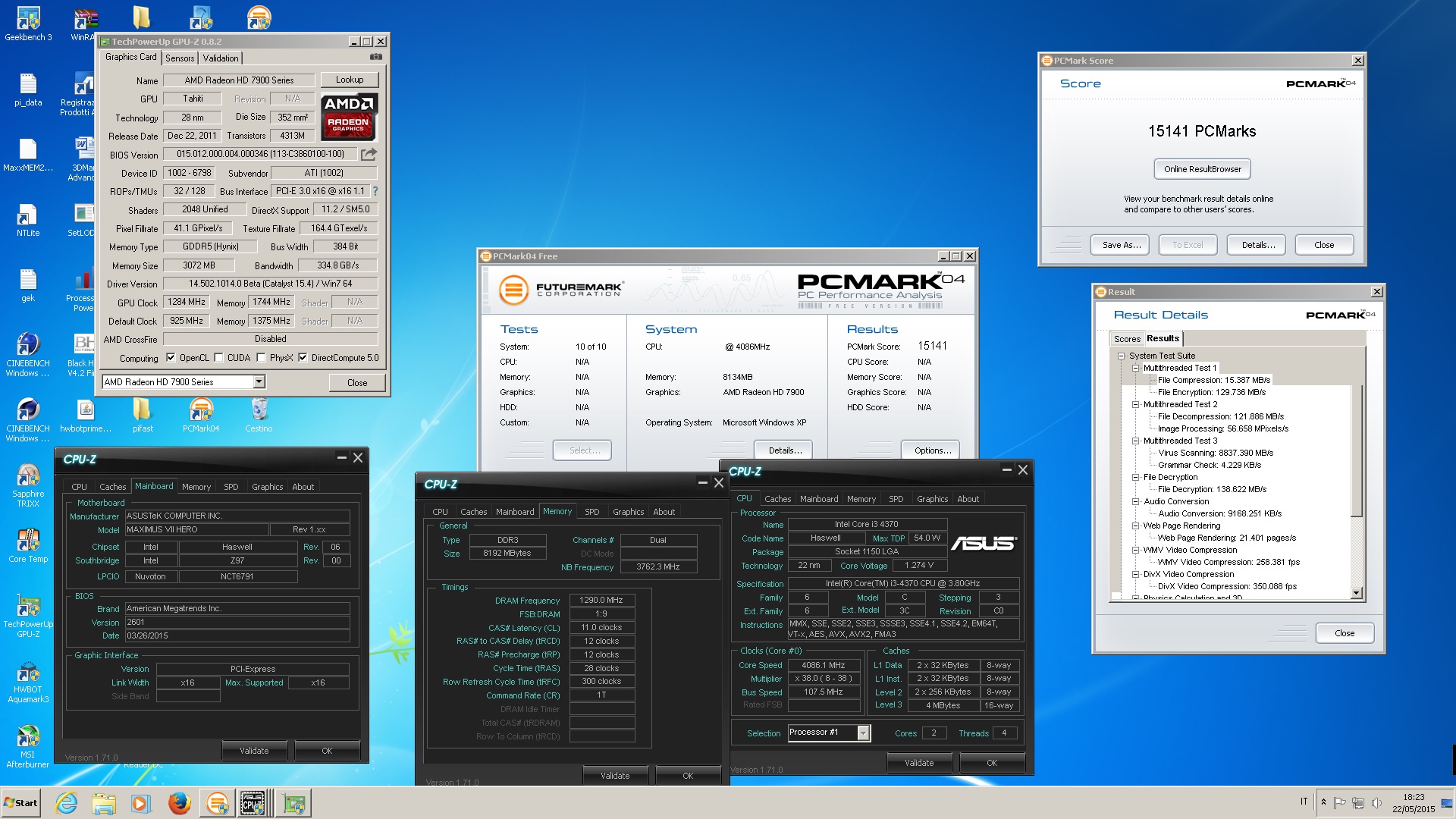Open Windows Explorer from the taskbar
Screen dimensions: 1456x819
point(104,803)
